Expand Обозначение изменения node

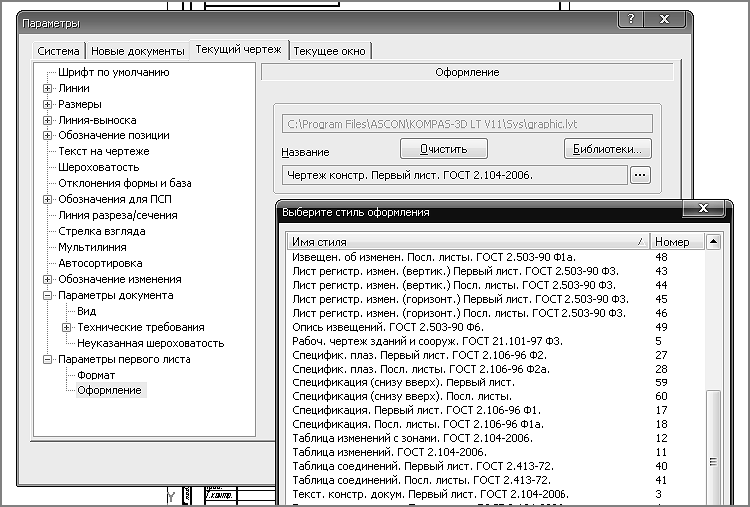point(47,279)
